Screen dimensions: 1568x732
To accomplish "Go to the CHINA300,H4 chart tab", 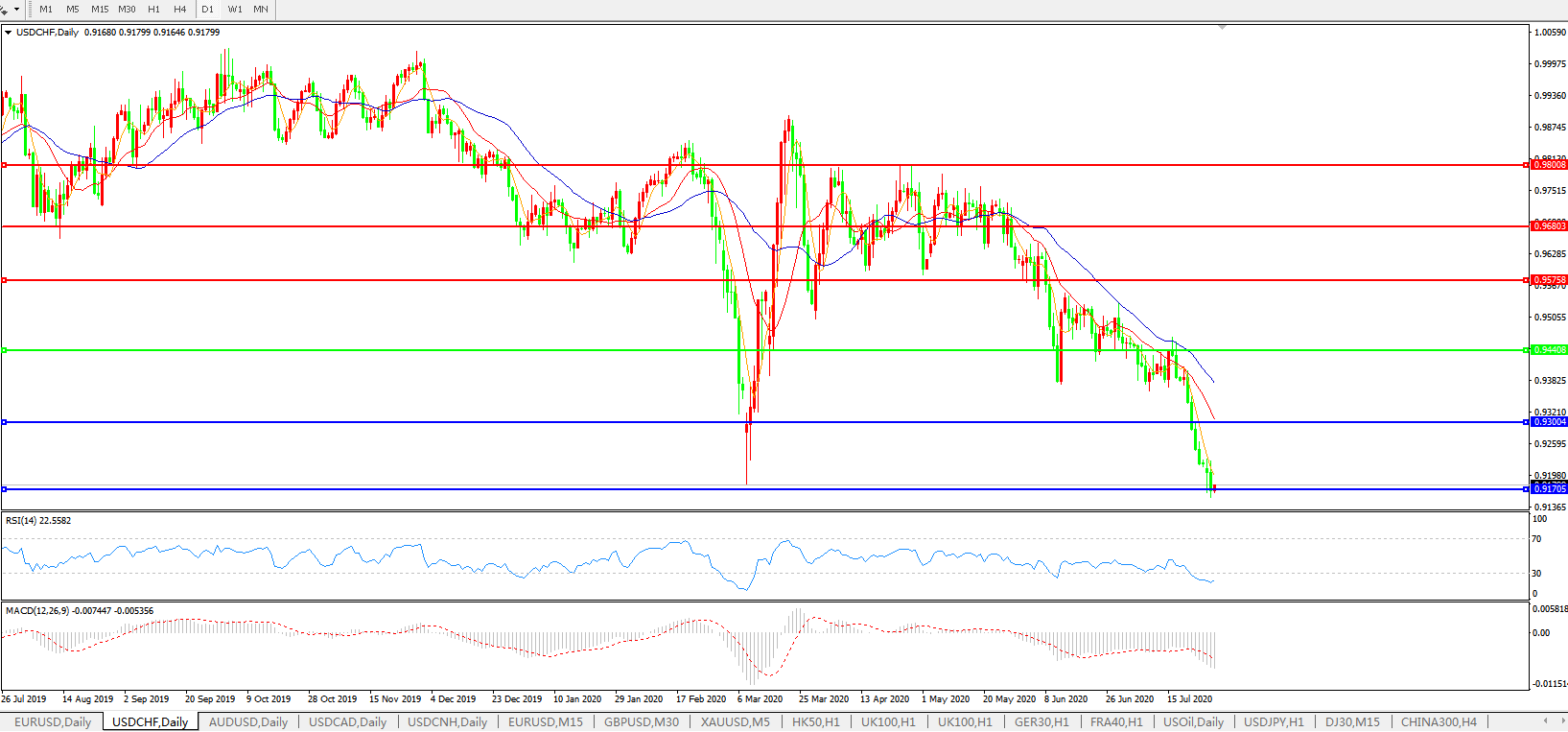I will tap(1439, 721).
